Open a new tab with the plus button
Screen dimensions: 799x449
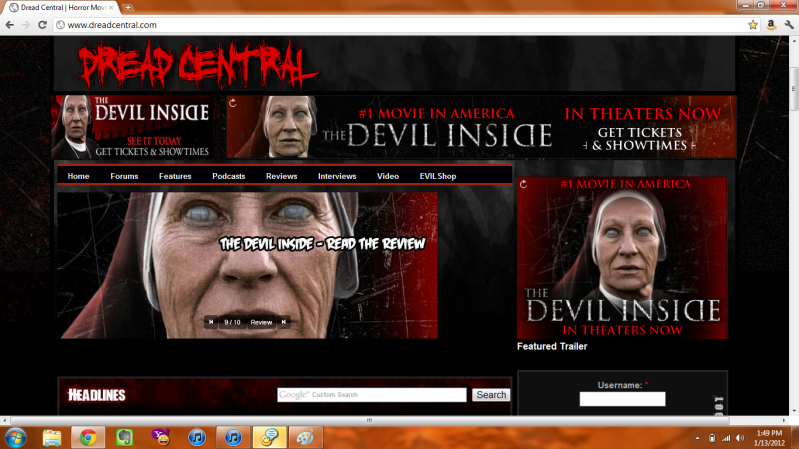128,8
